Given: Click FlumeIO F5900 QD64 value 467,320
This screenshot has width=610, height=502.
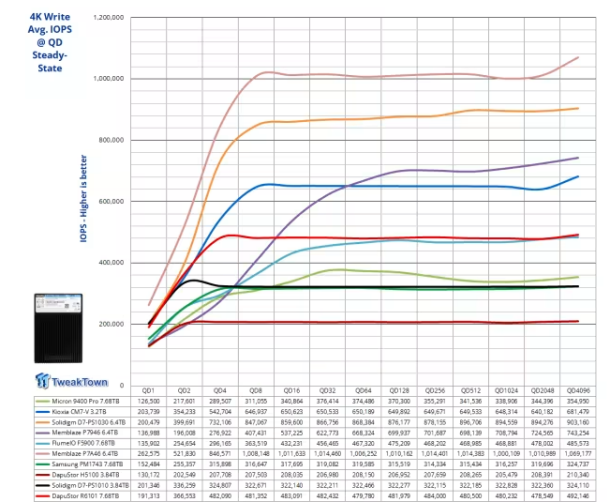Looking at the screenshot, I should [363, 443].
